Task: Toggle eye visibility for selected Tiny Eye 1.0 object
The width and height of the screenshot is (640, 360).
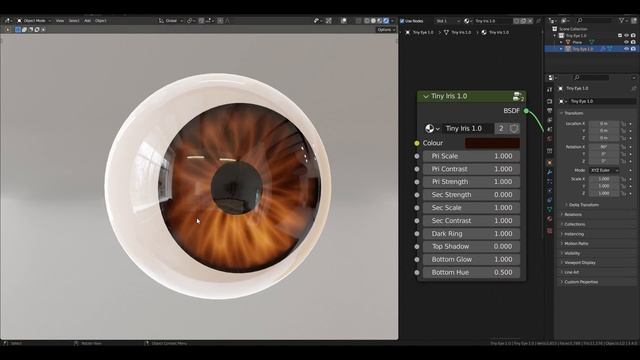Action: 627,49
